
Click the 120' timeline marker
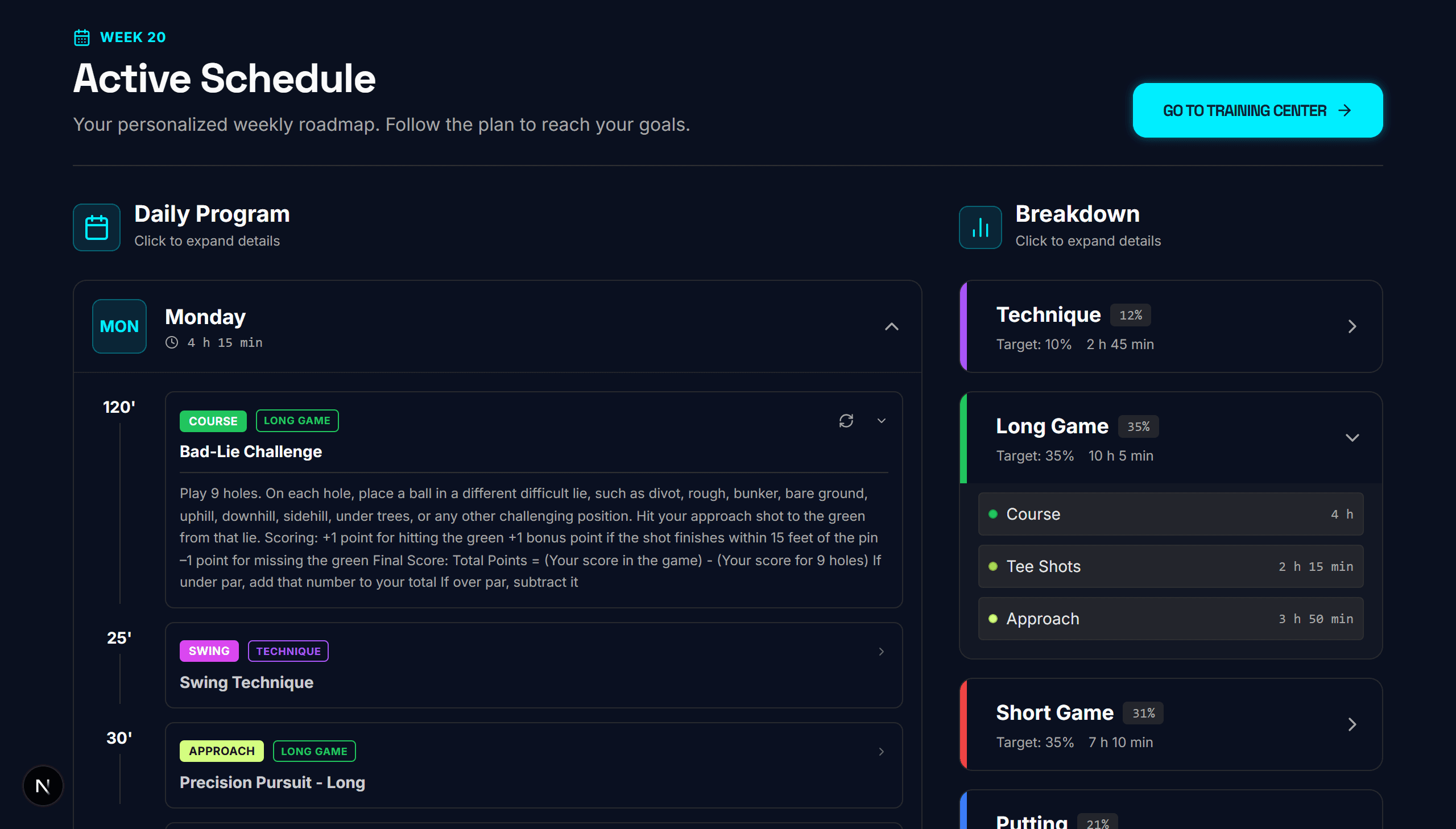(x=119, y=407)
